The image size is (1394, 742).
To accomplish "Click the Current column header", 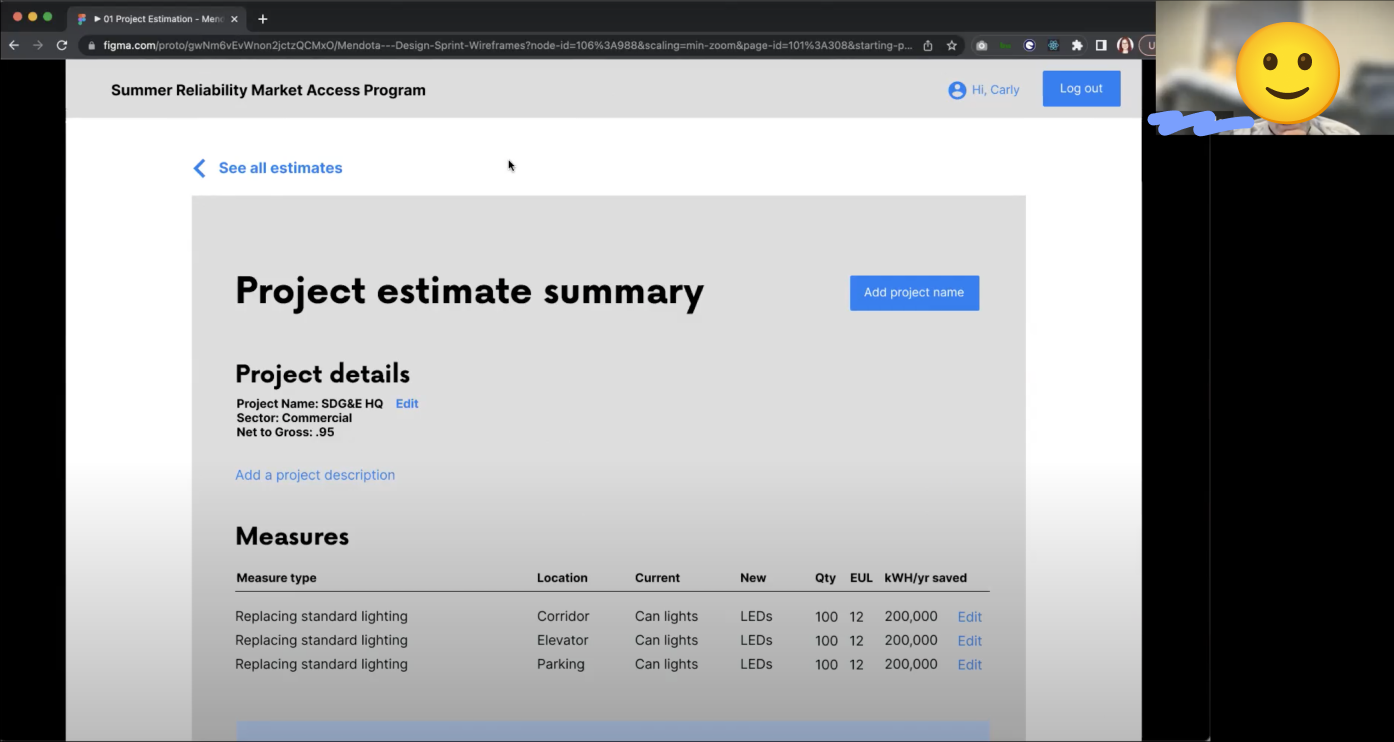I will [657, 578].
